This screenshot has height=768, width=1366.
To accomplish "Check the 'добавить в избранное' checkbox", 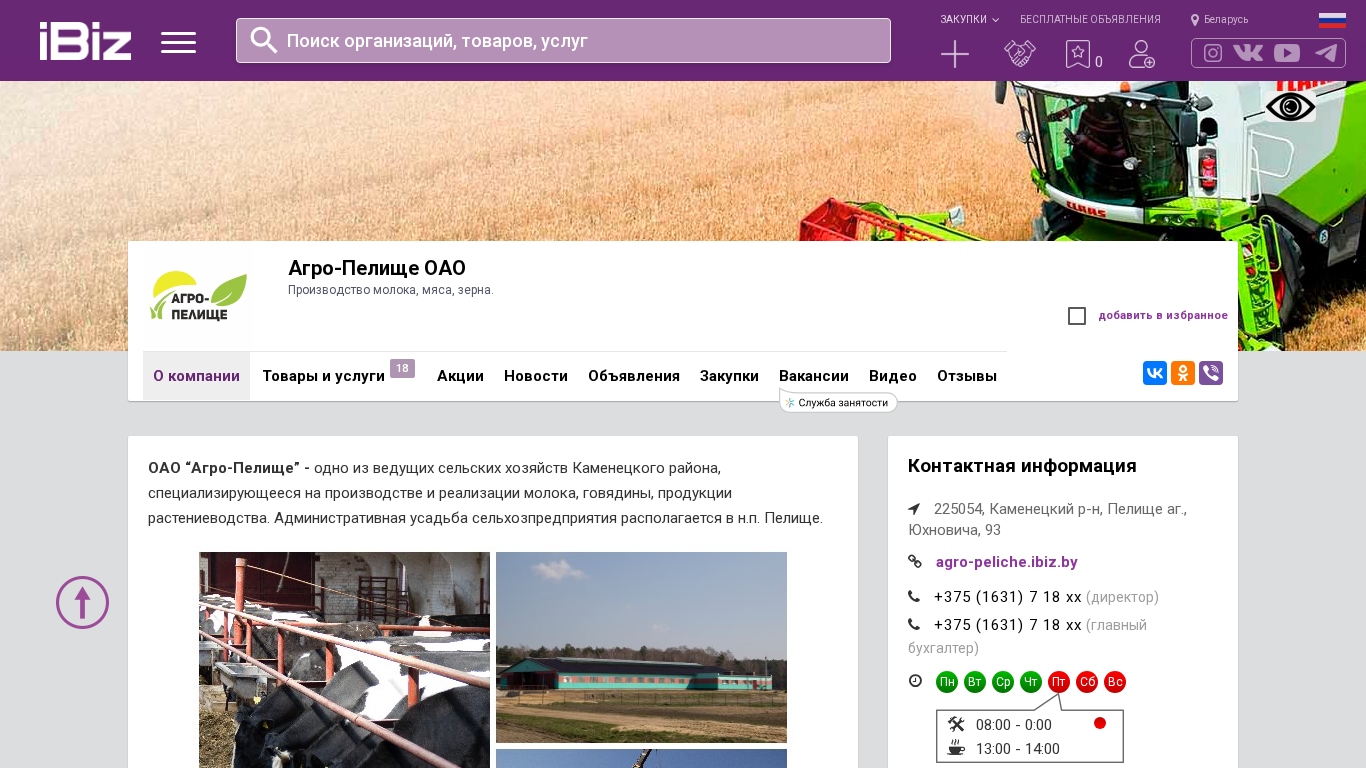I will (x=1077, y=316).
